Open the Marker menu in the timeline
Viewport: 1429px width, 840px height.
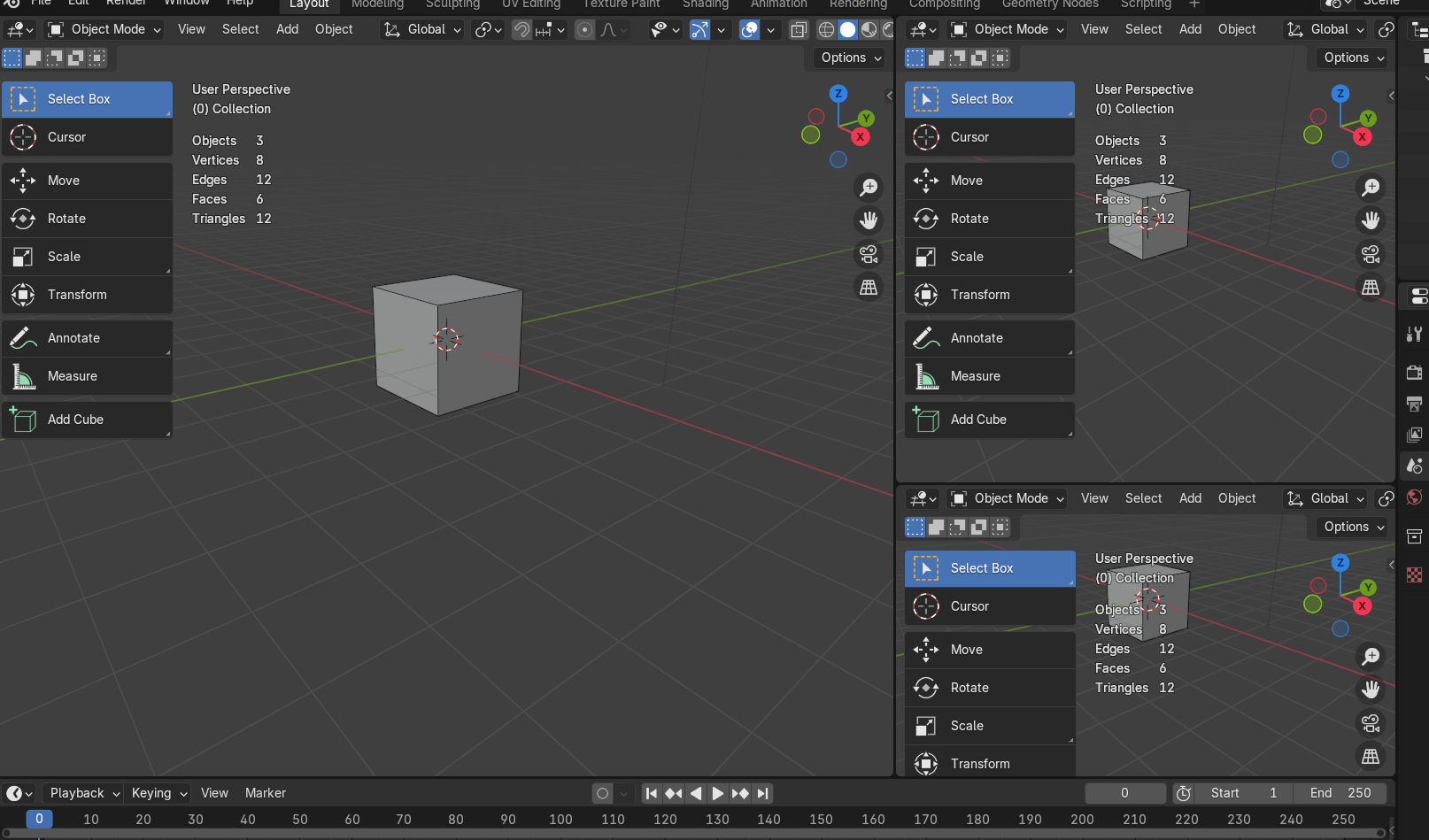click(x=266, y=793)
